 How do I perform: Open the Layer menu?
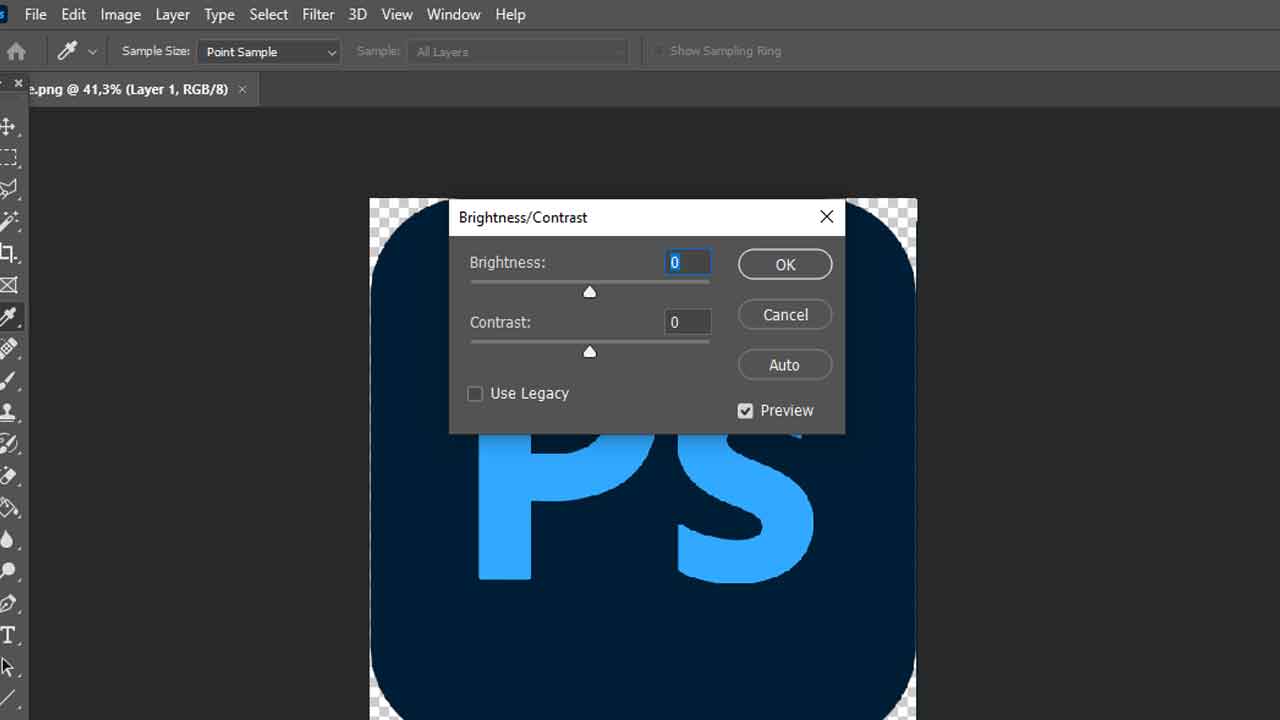[172, 15]
